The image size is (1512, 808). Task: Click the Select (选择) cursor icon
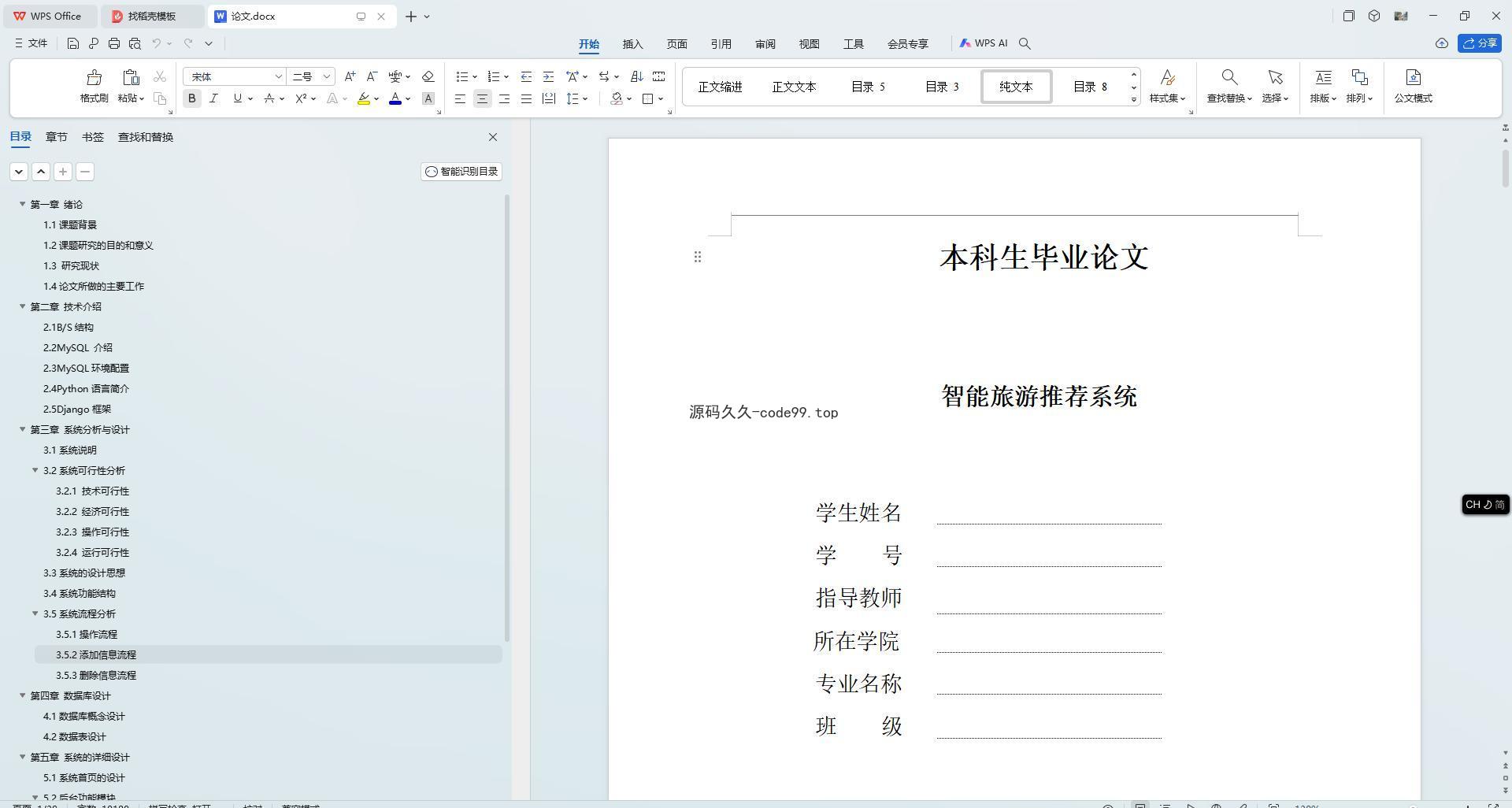[x=1275, y=77]
